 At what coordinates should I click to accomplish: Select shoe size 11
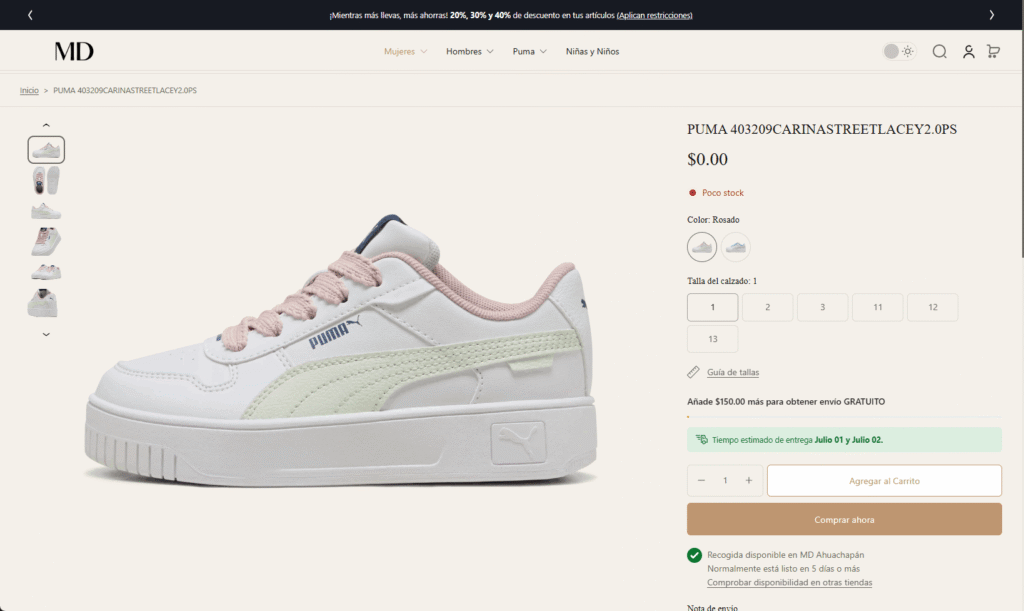coord(878,307)
